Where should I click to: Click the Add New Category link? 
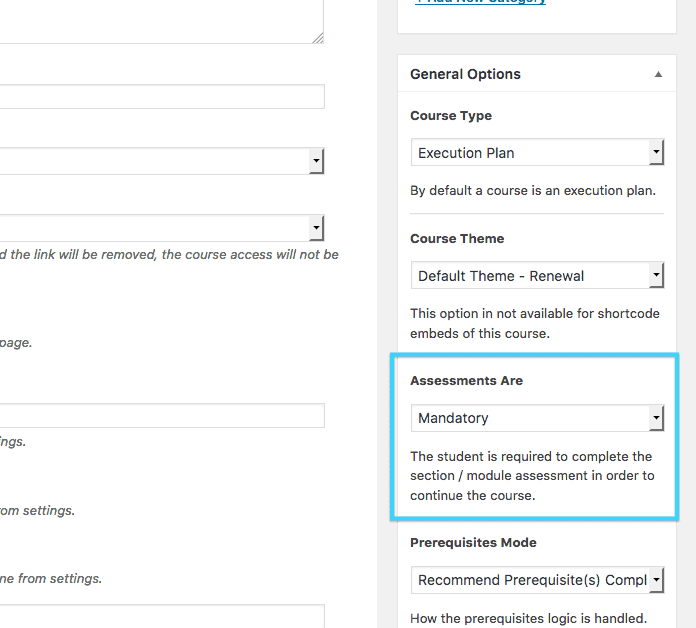click(x=480, y=2)
